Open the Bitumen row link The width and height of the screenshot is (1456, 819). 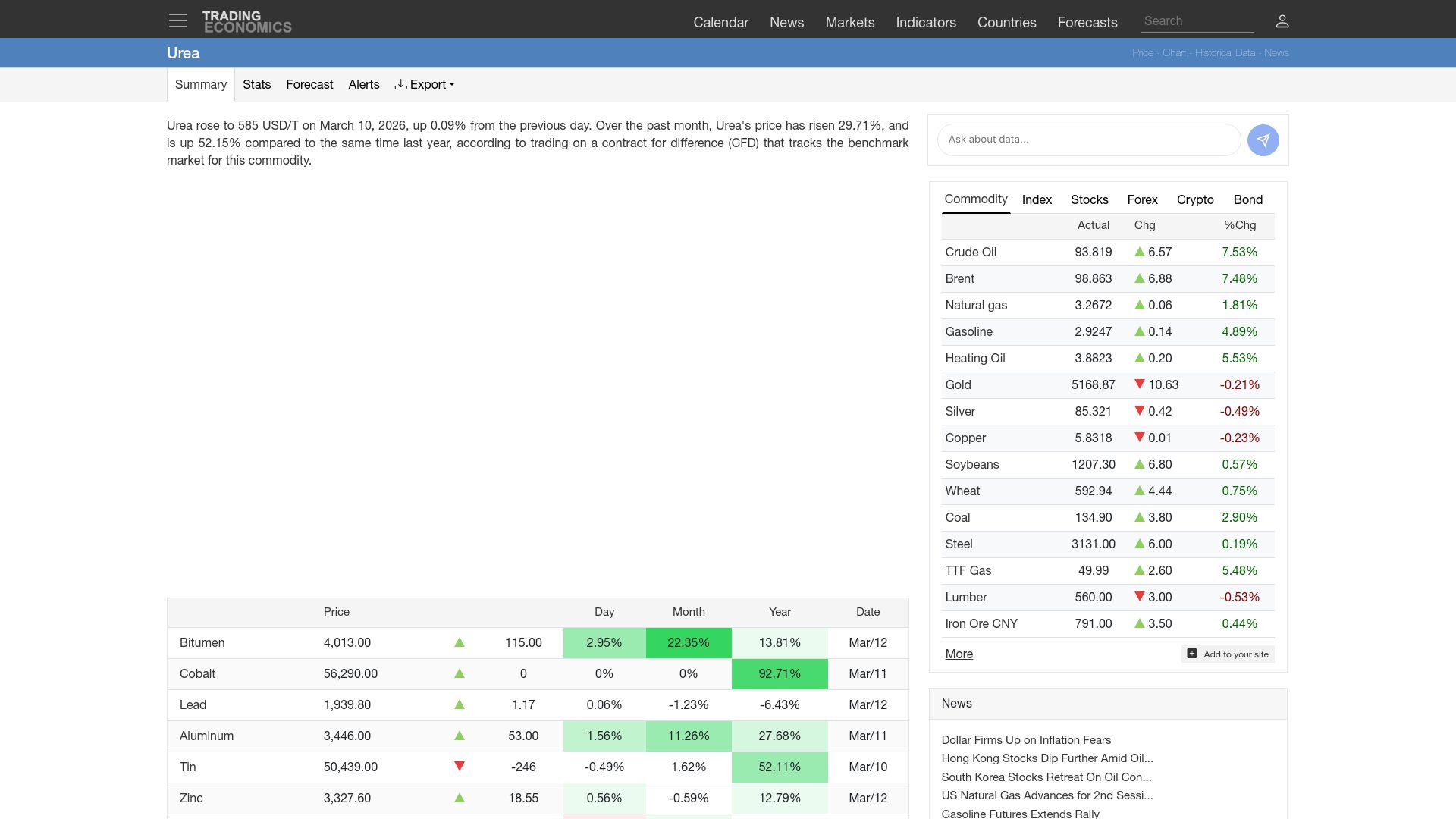click(202, 642)
